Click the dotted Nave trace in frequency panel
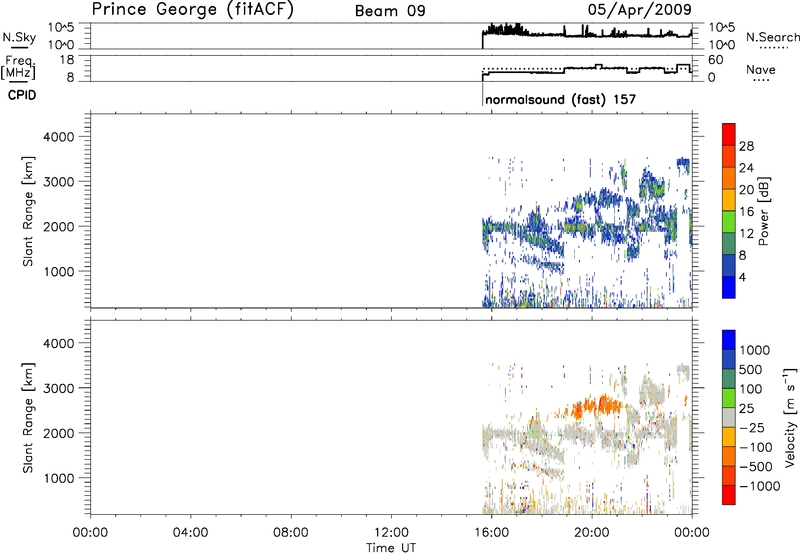 [x=587, y=68]
